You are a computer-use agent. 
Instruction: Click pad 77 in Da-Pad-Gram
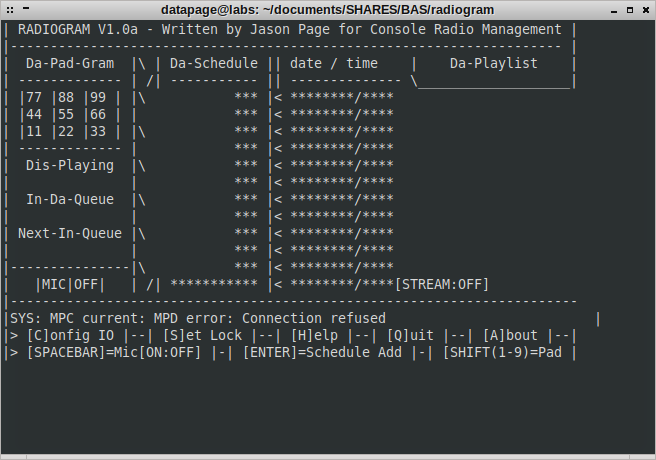(38, 98)
